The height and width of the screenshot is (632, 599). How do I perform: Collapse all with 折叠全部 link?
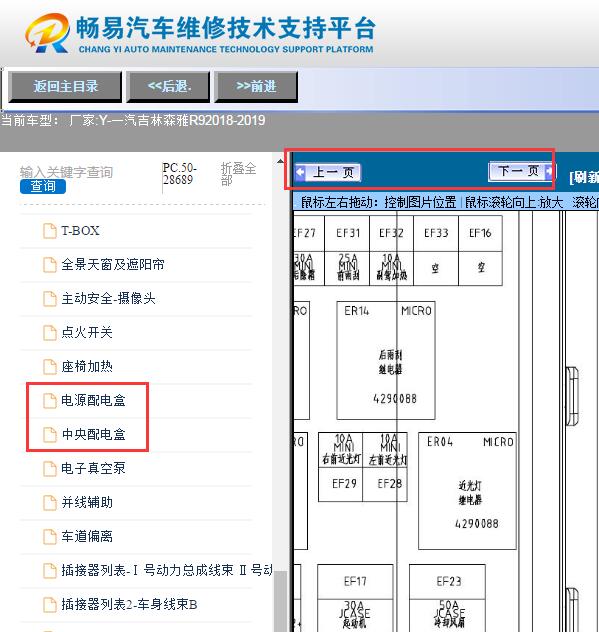coord(239,174)
